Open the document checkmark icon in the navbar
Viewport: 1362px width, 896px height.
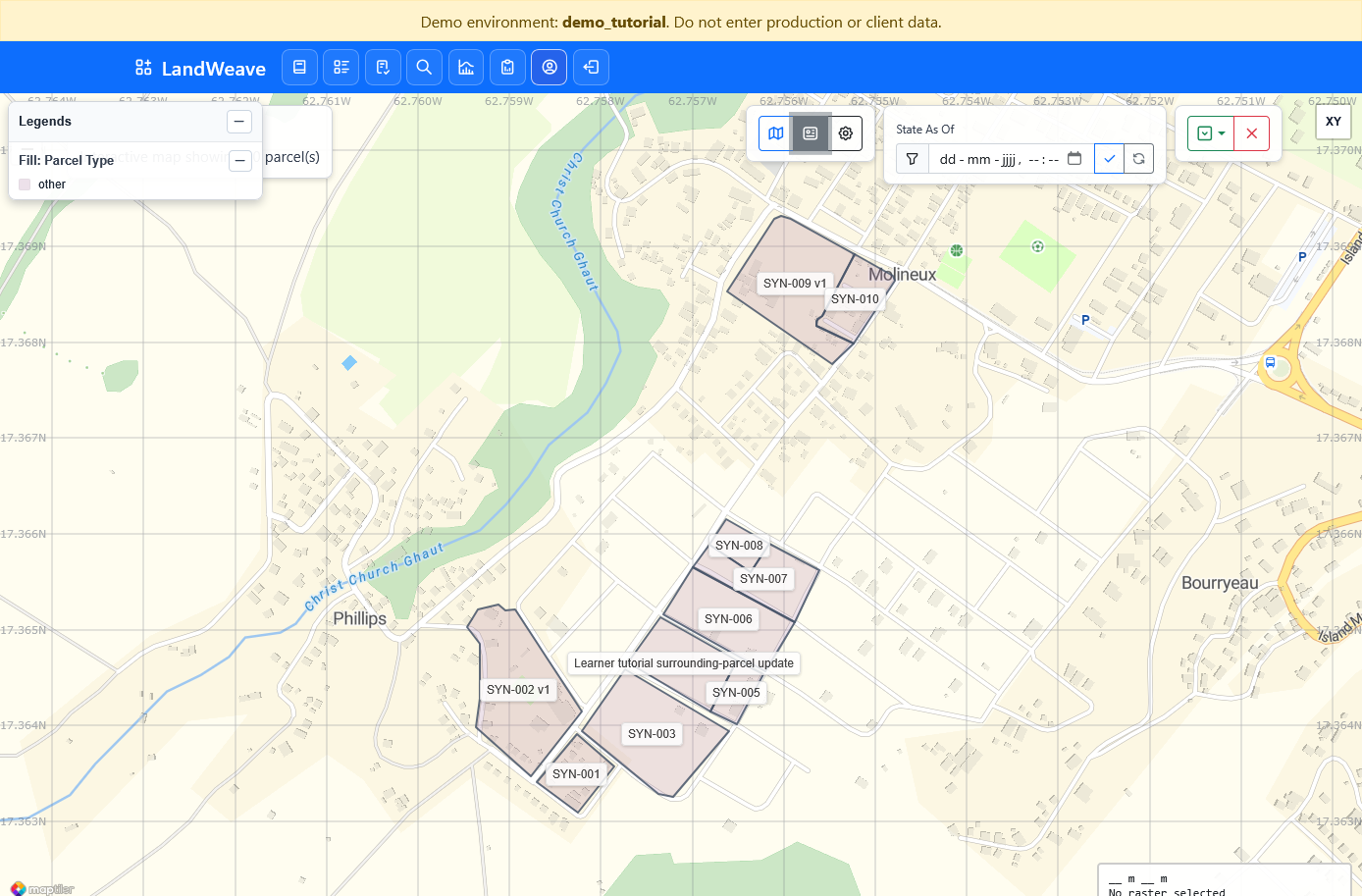pyautogui.click(x=383, y=67)
